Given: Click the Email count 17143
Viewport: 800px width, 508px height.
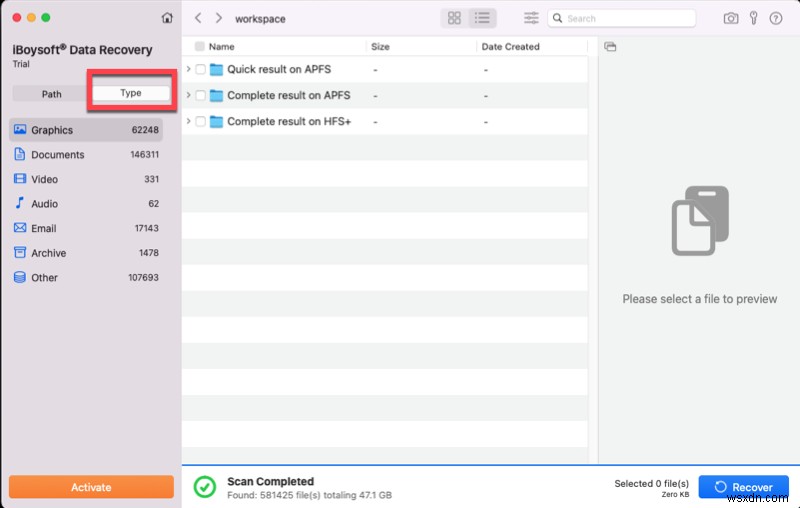Looking at the screenshot, I should point(146,228).
